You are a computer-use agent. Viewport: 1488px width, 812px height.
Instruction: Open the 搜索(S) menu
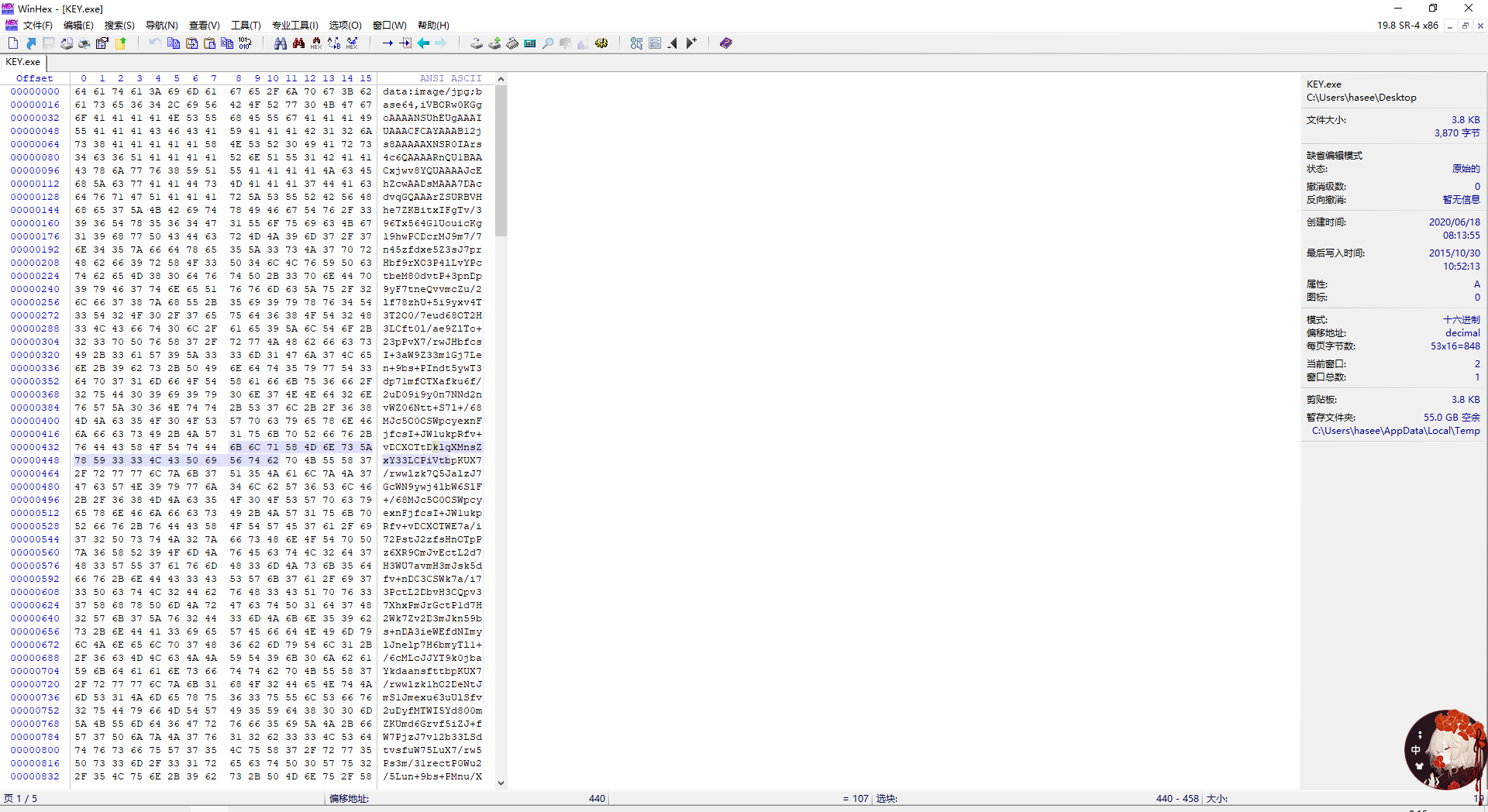119,26
